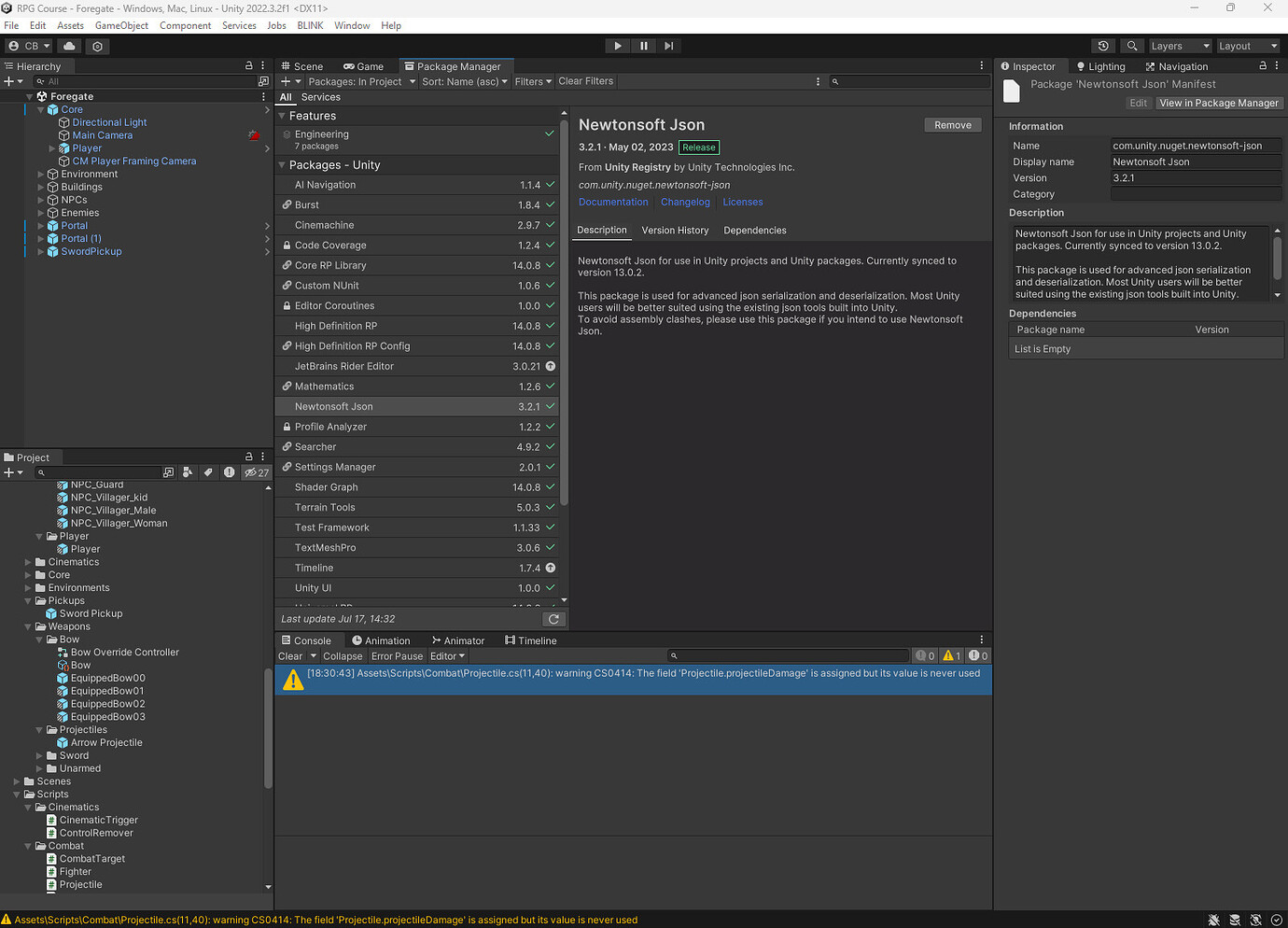The height and width of the screenshot is (928, 1288).
Task: Click the warning count icon in Console toolbar
Action: click(951, 654)
